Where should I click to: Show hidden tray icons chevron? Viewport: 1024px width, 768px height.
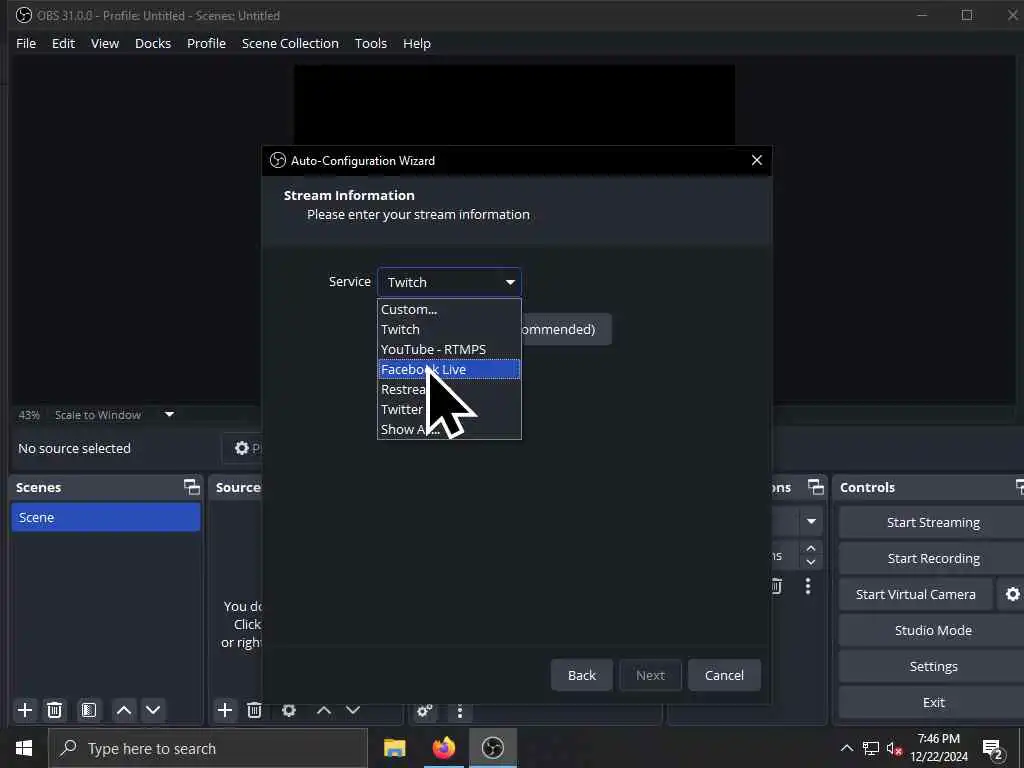click(x=846, y=748)
